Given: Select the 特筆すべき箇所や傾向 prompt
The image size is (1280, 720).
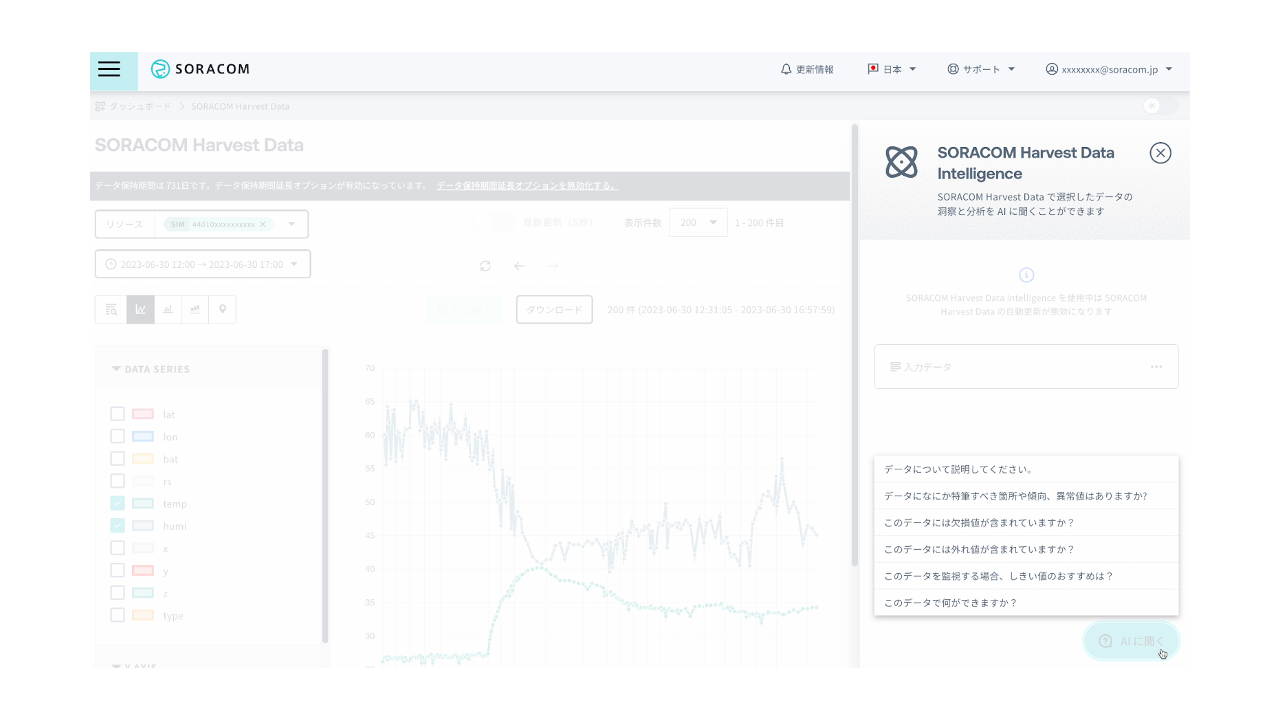Looking at the screenshot, I should 1026,496.
